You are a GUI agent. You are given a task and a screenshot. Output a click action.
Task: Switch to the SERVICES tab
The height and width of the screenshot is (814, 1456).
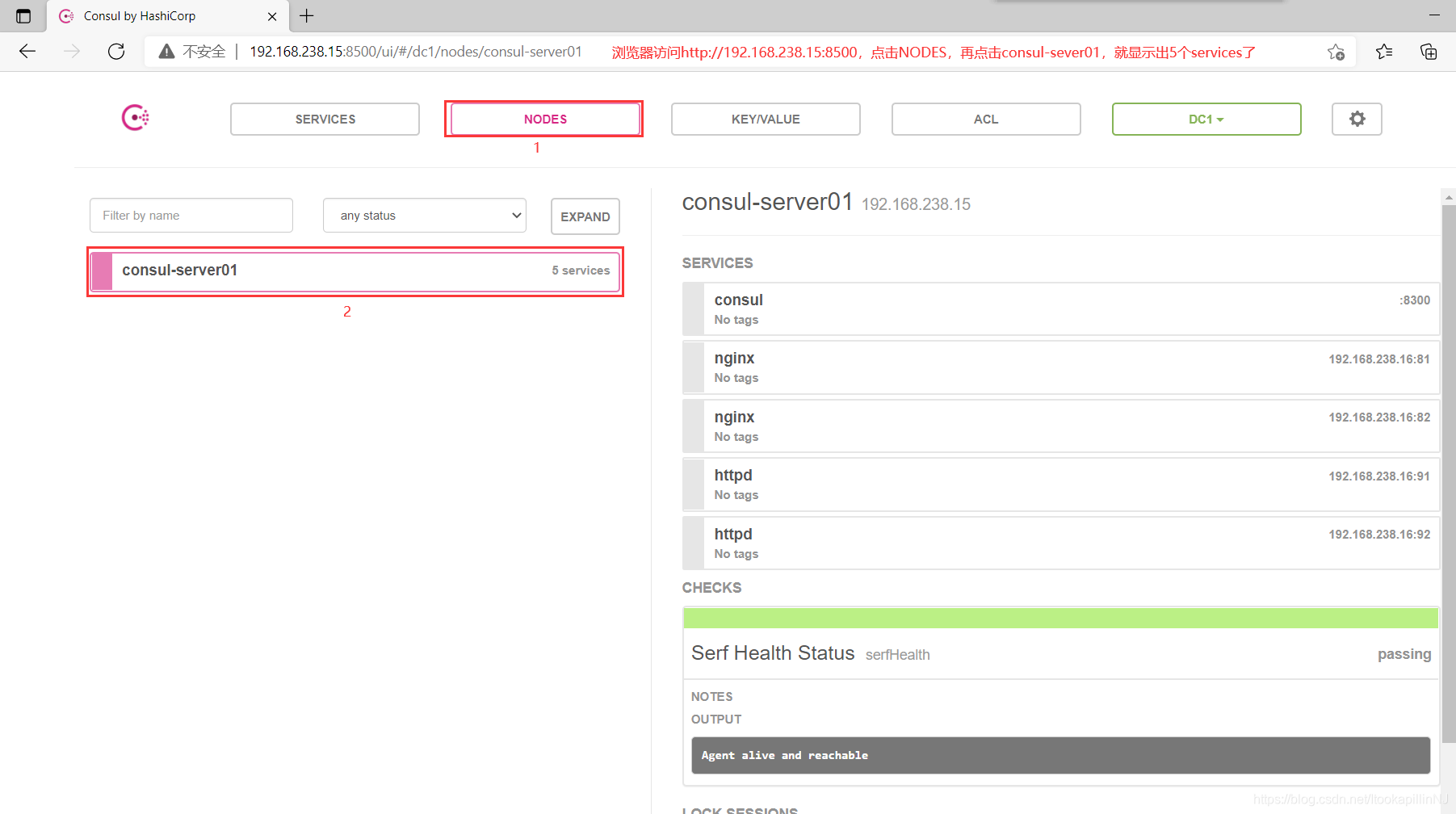[325, 119]
